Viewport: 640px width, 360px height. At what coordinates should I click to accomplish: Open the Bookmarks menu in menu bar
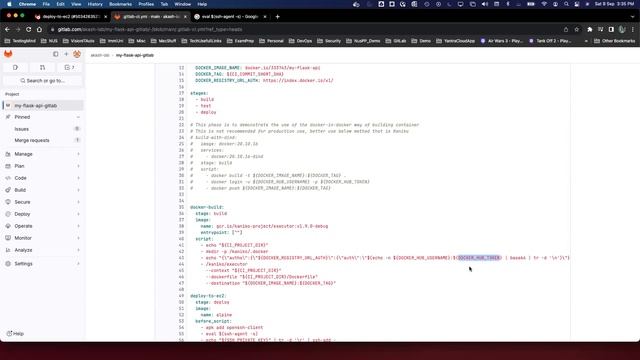[120, 4]
